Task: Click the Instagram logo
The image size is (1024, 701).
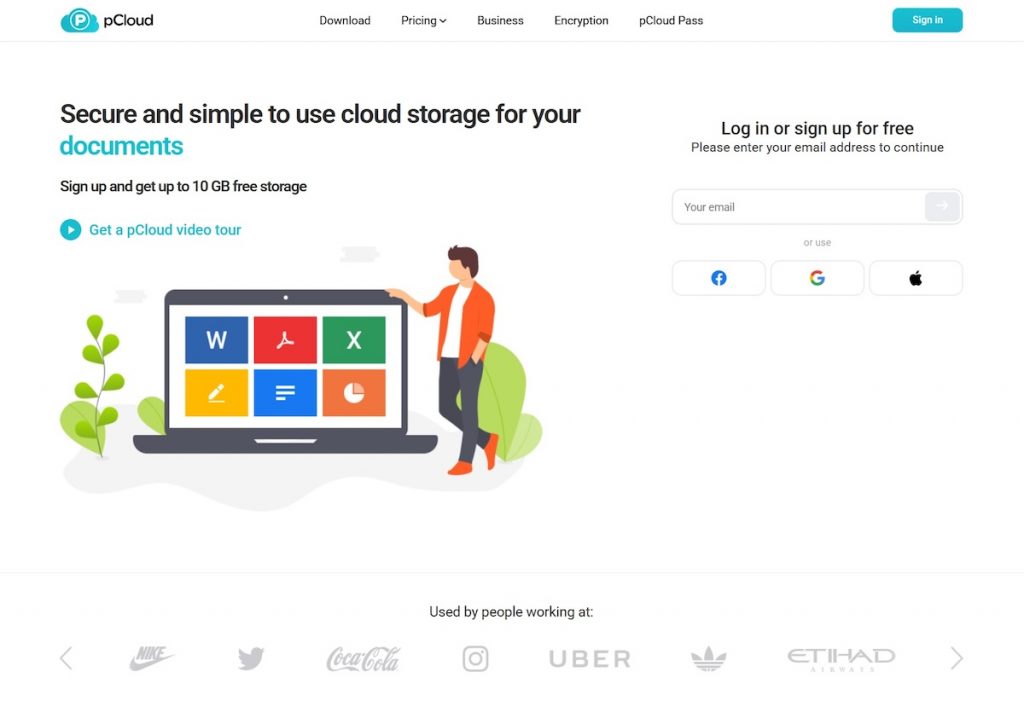Action: (475, 659)
